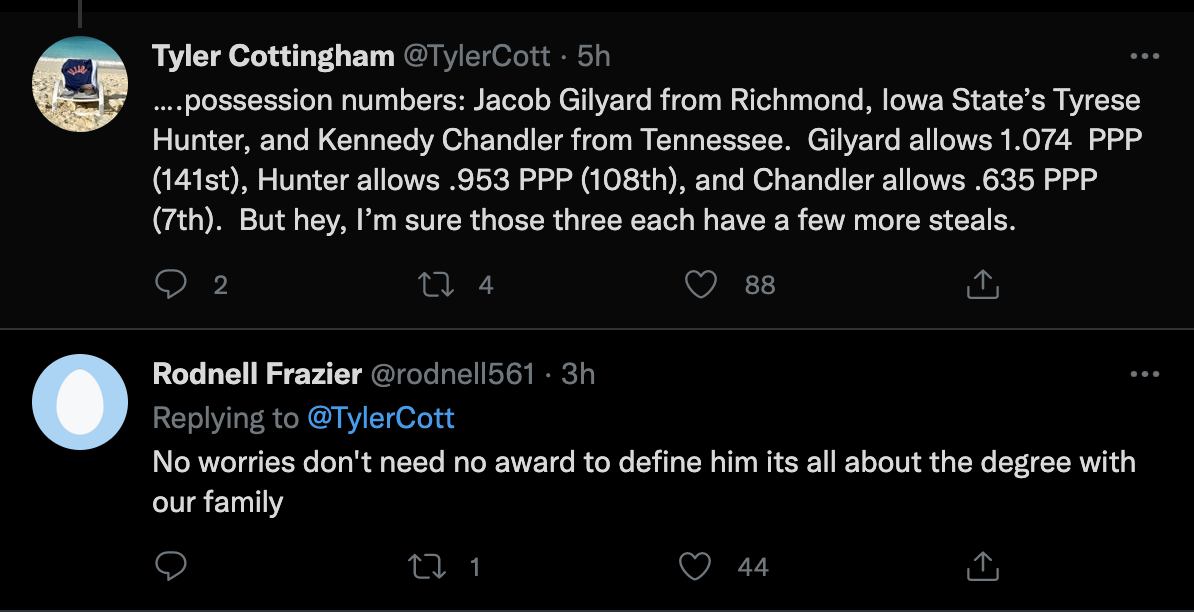This screenshot has height=612, width=1194.
Task: Open more options on Rodnell Frazier's reply
Action: pos(1144,375)
